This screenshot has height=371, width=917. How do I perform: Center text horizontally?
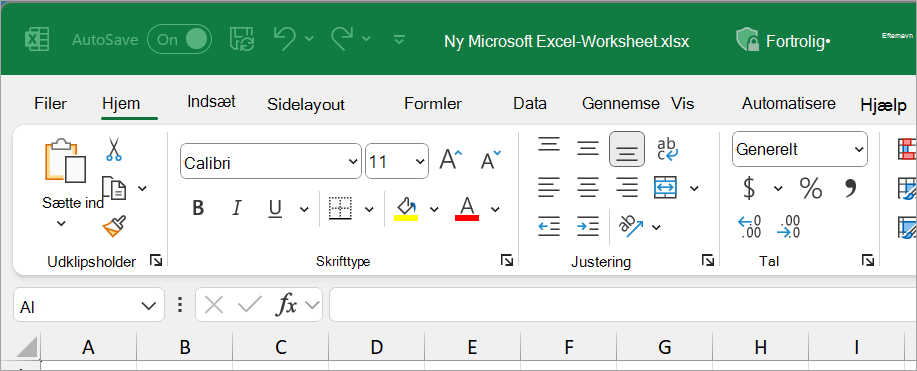click(x=588, y=187)
